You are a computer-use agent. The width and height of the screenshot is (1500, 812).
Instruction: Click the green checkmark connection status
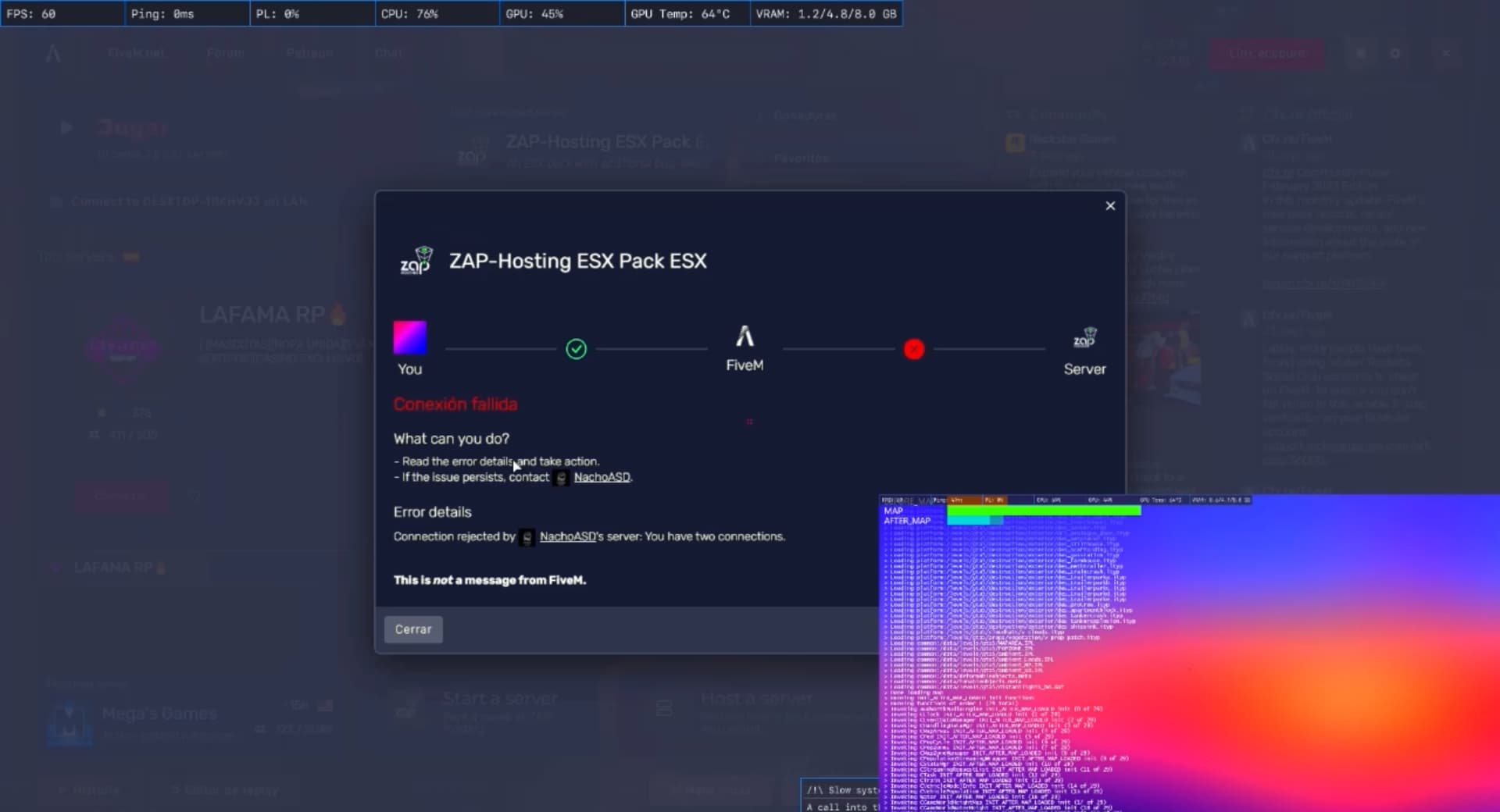[x=576, y=349]
